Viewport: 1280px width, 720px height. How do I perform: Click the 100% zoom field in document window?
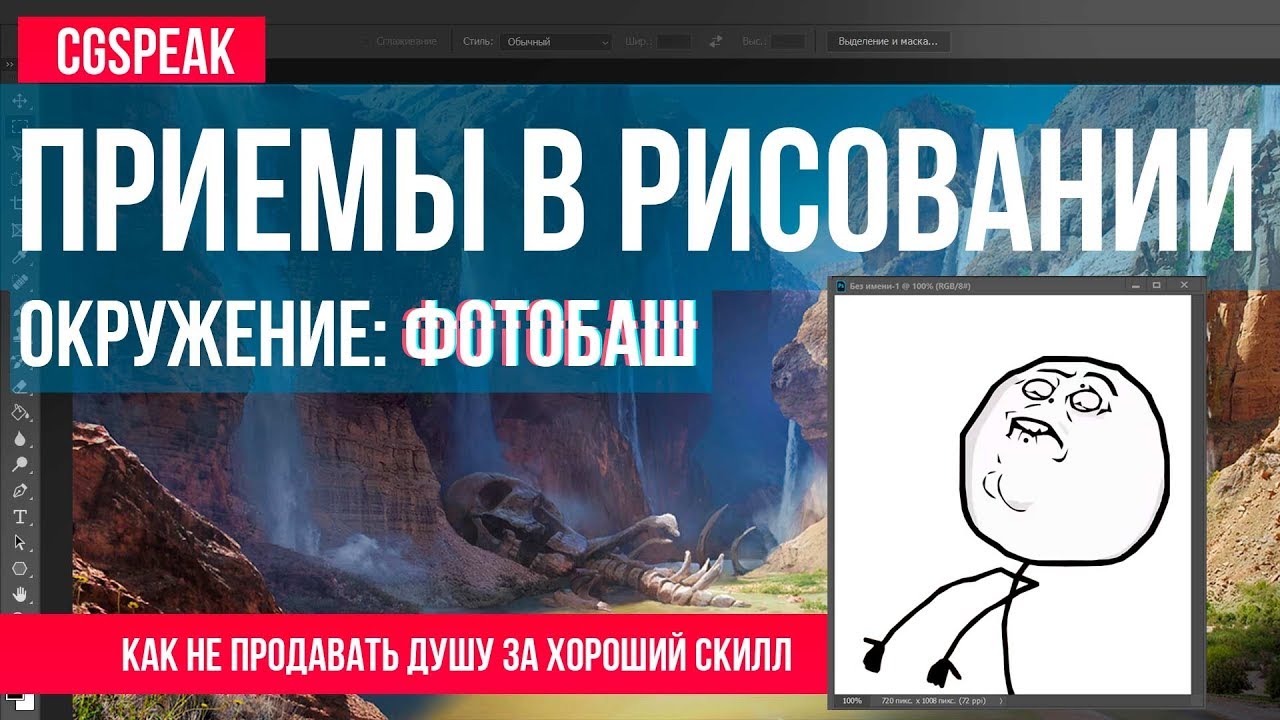point(852,701)
